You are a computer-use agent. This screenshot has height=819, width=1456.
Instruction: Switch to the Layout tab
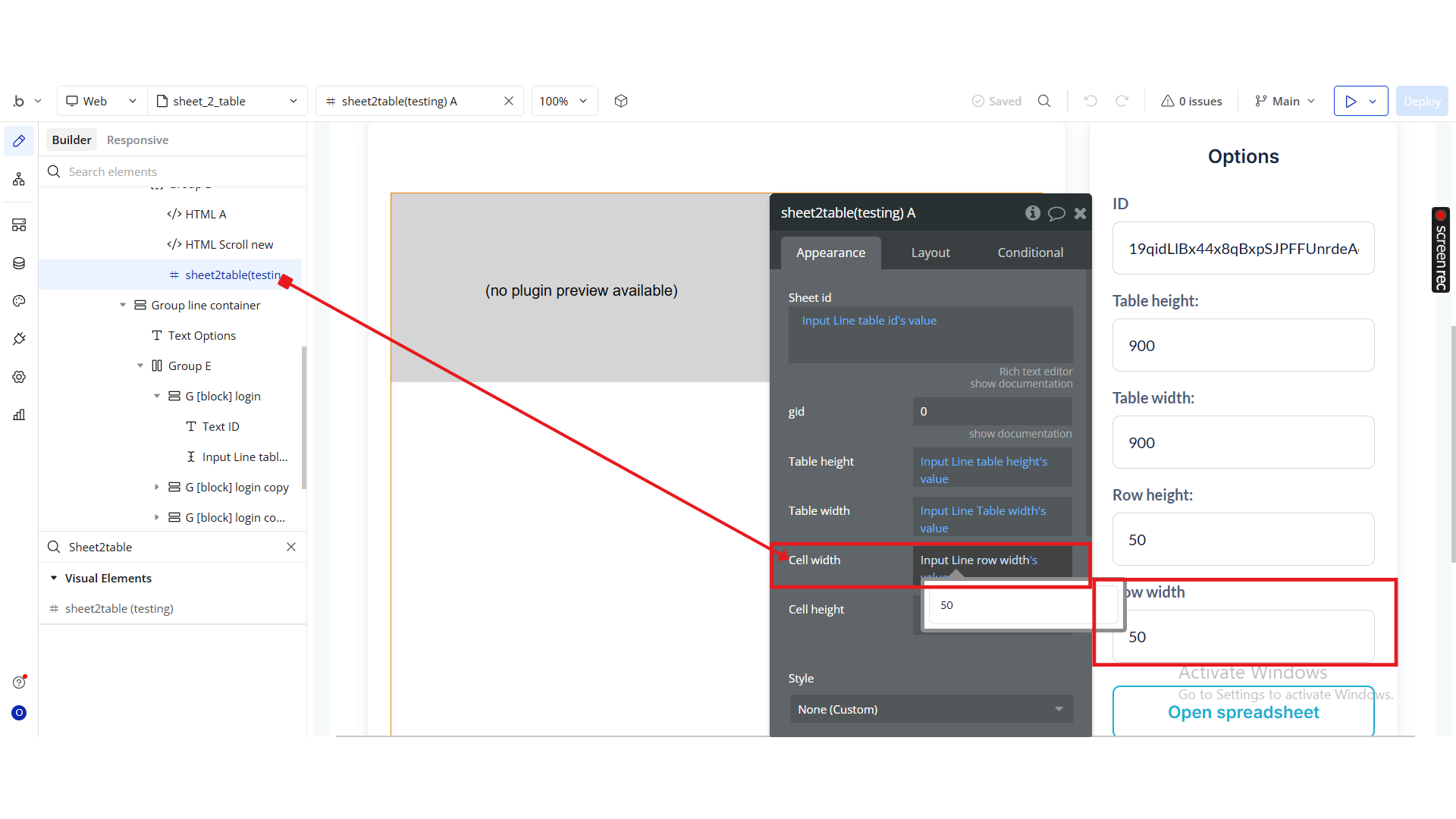tap(930, 253)
